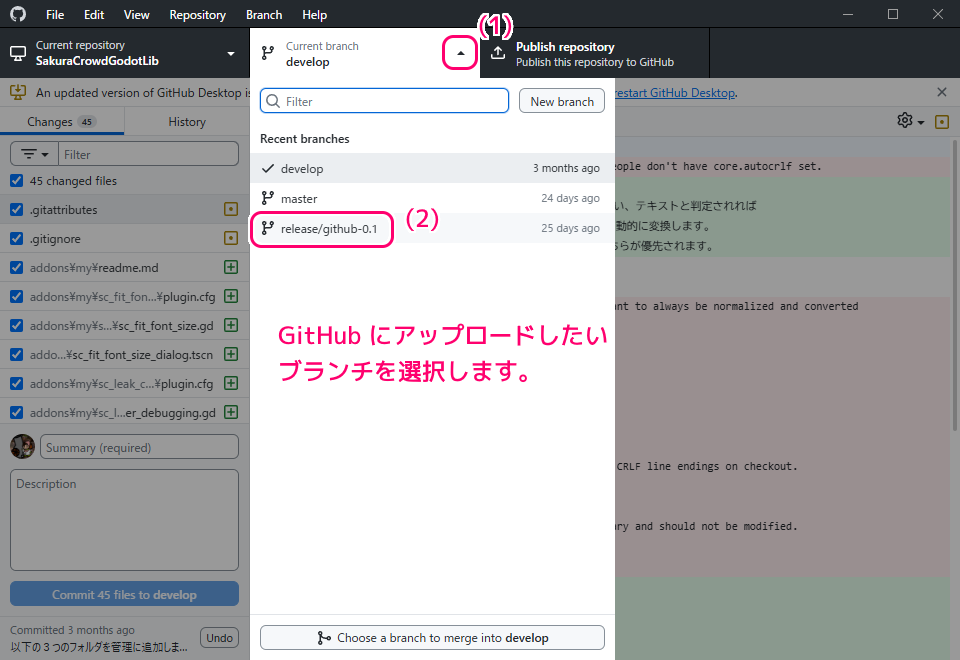This screenshot has width=960, height=660.
Task: Open the Current repository dropdown
Action: 124,54
